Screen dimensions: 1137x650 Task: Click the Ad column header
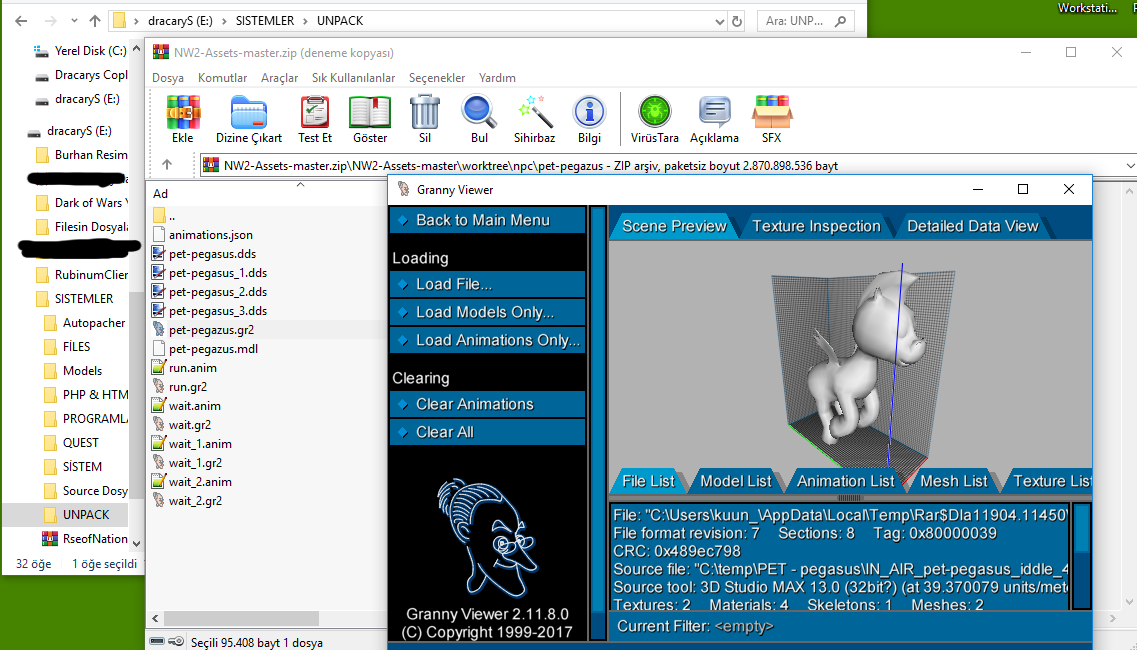[x=268, y=194]
